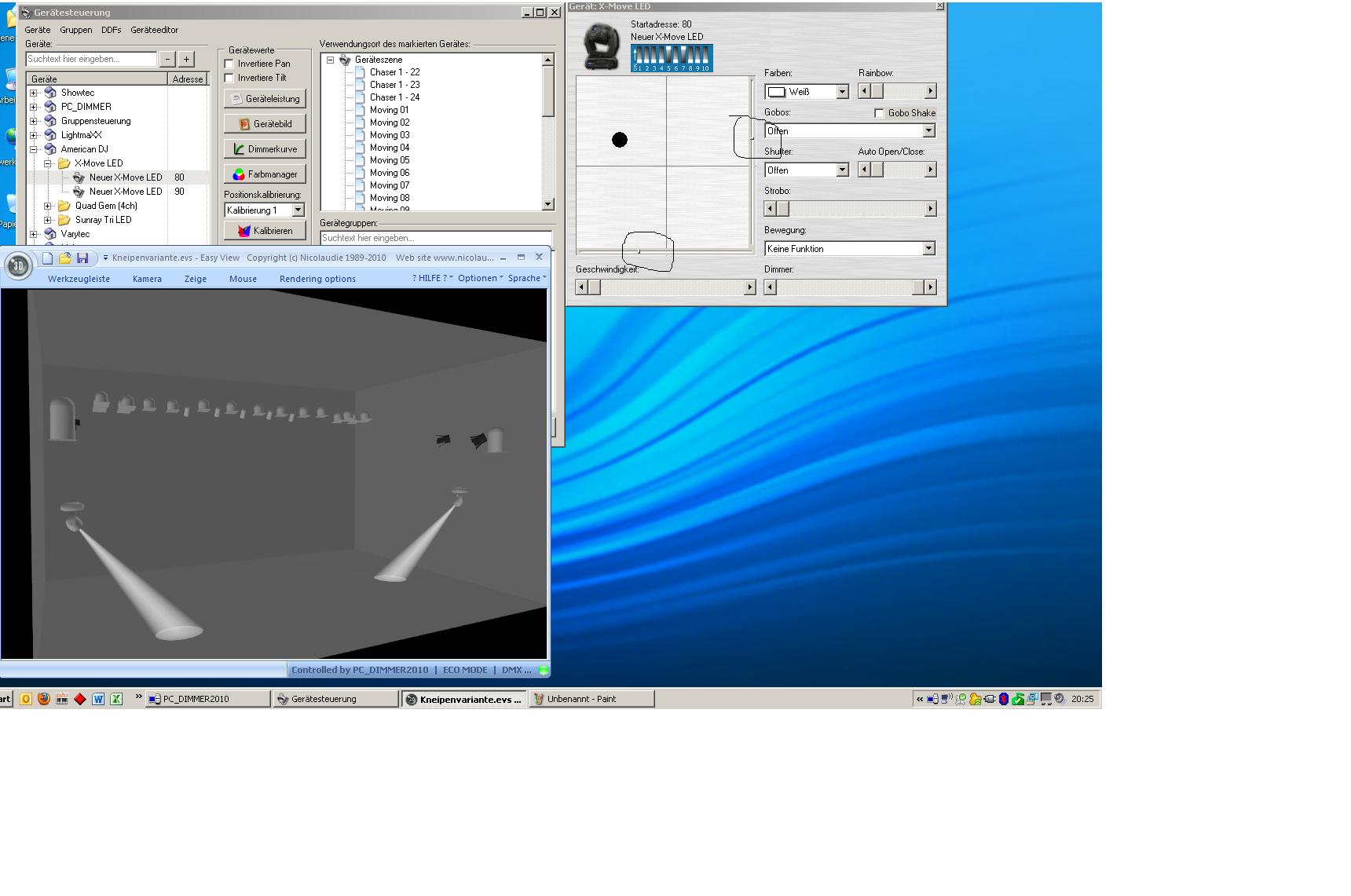
Task: Click the Kalibrieren button
Action: 265,231
